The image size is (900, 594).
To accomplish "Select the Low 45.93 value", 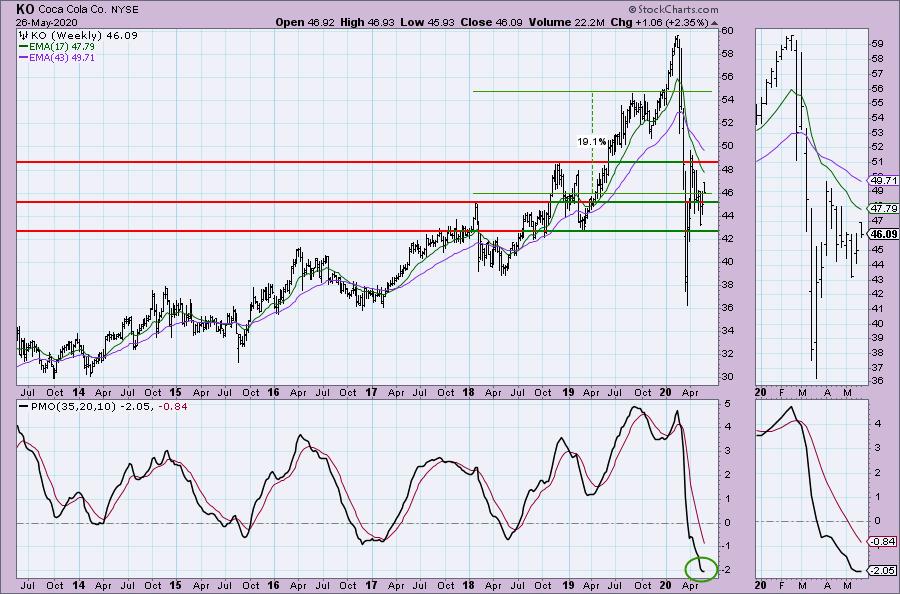I will click(428, 22).
